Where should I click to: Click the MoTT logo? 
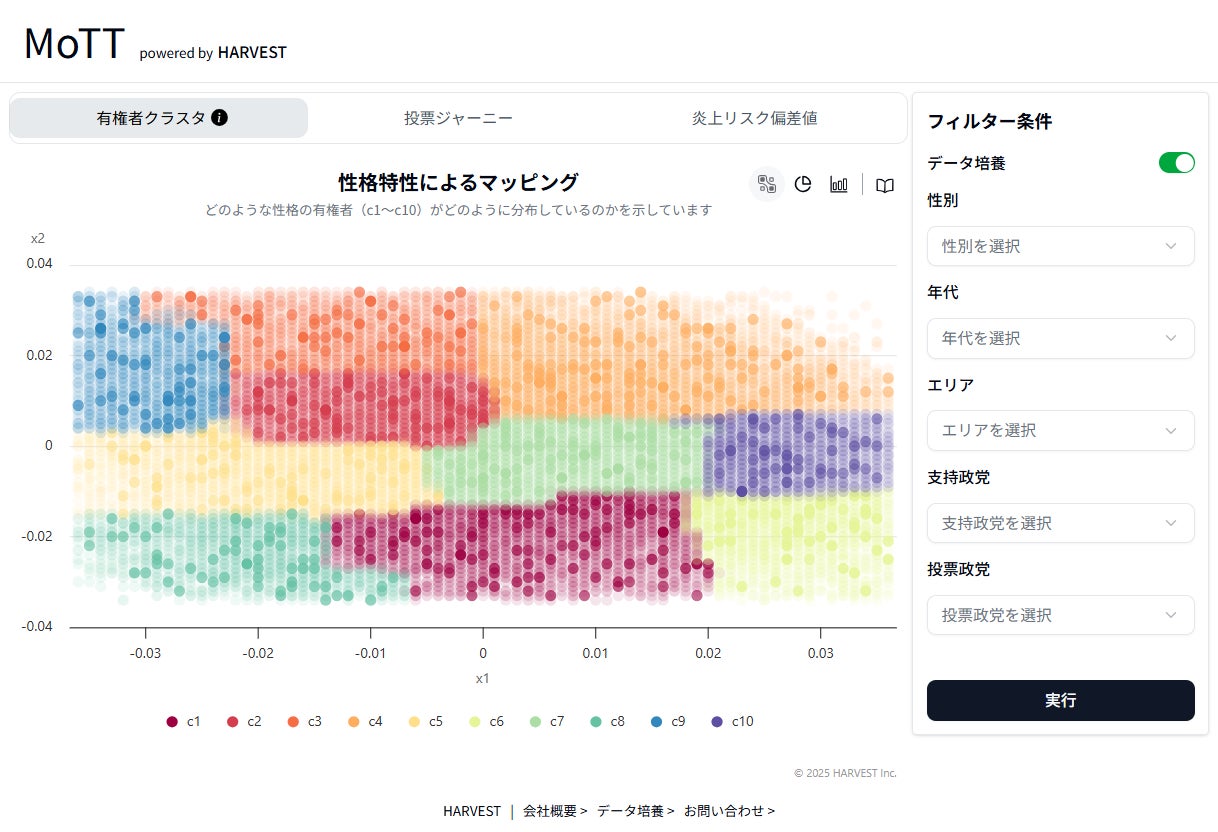74,44
